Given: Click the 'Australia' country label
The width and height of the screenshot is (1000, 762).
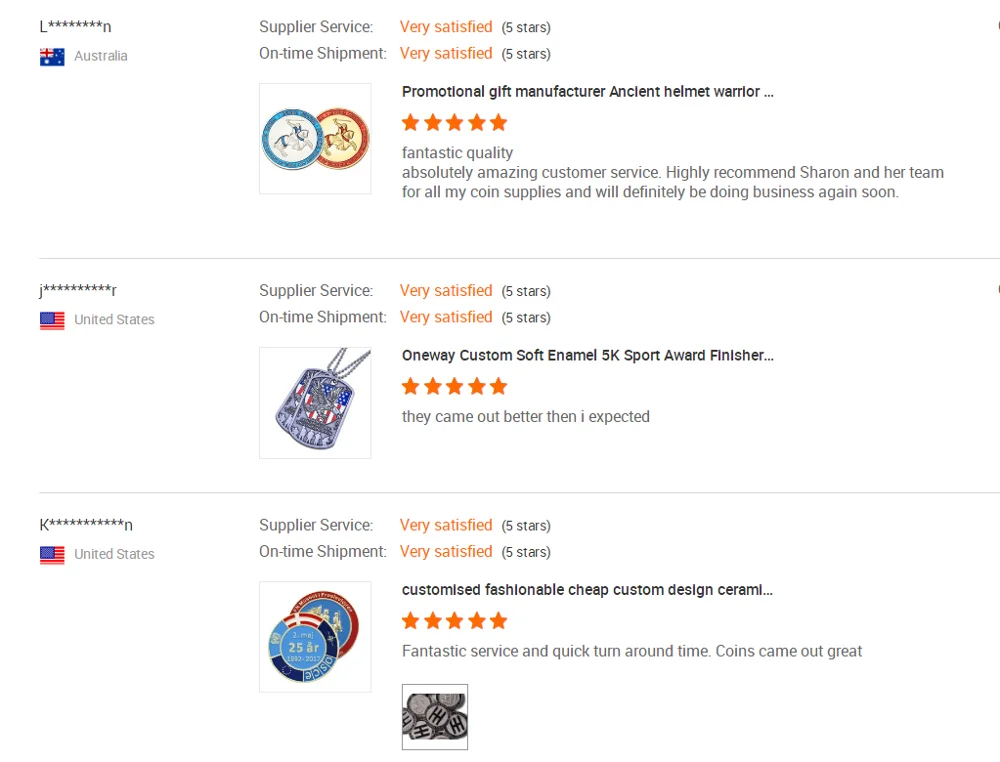Looking at the screenshot, I should pos(101,56).
